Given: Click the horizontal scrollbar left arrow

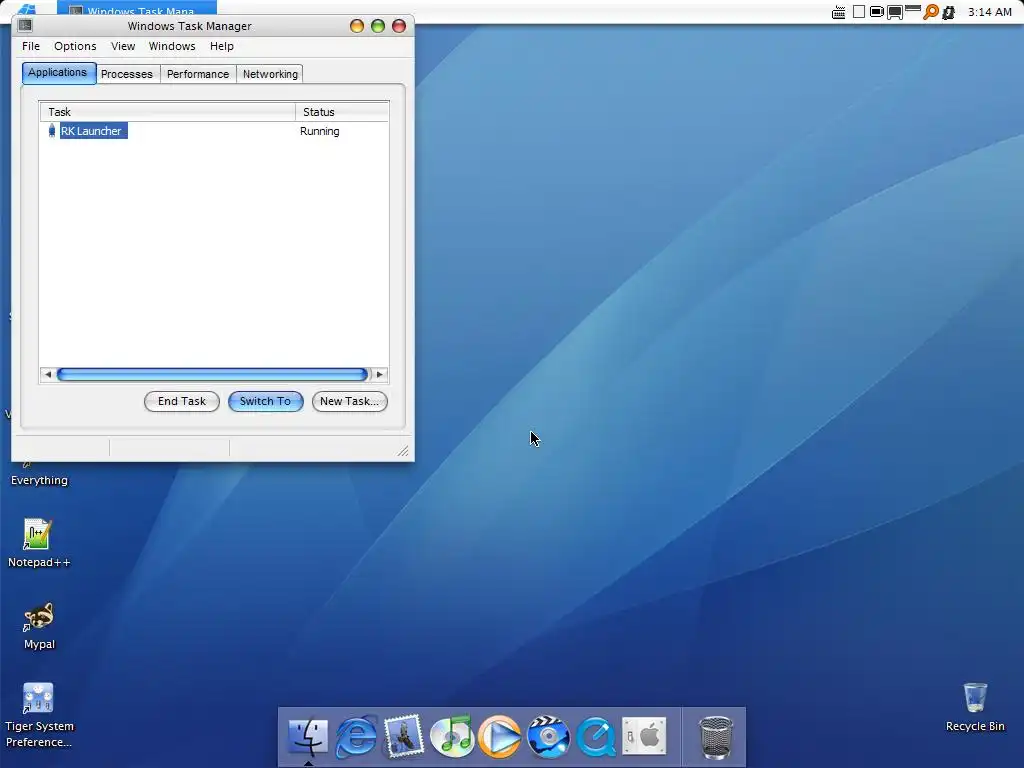Looking at the screenshot, I should click(x=48, y=374).
